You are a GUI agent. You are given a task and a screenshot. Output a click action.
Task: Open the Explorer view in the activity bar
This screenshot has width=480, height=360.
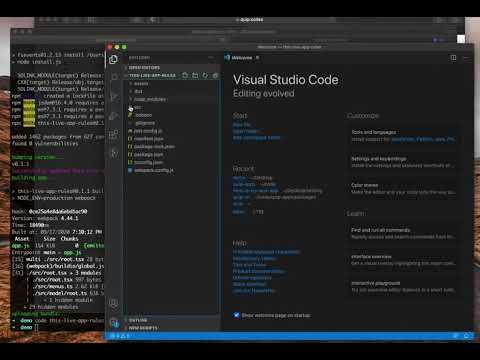(x=113, y=60)
